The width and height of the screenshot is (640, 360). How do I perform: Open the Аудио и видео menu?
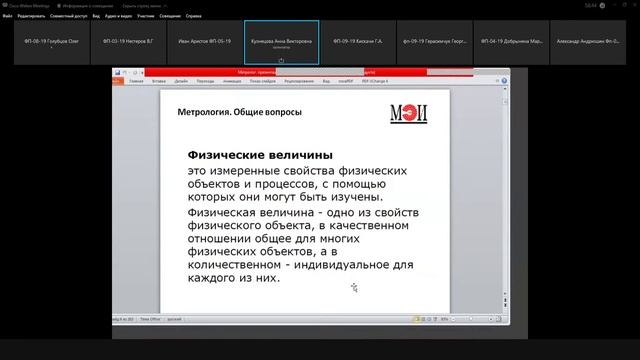(x=118, y=16)
